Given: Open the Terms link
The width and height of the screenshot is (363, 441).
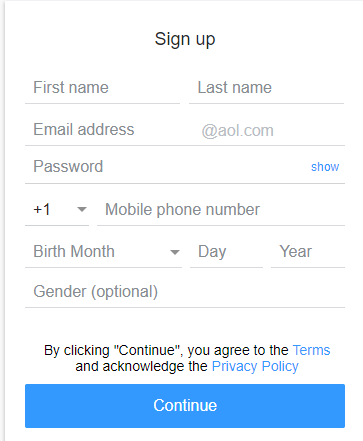Looking at the screenshot, I should pos(311,350).
